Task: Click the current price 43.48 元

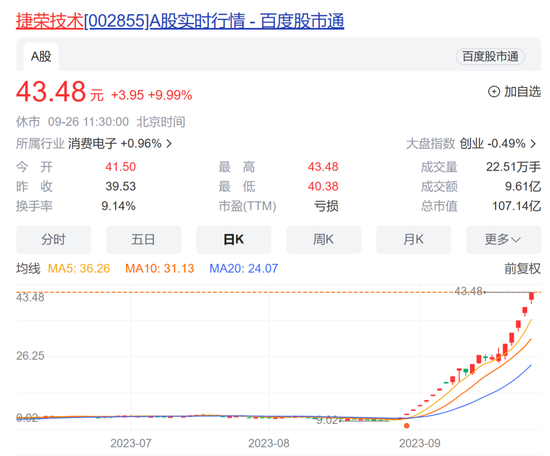Action: pyautogui.click(x=60, y=92)
